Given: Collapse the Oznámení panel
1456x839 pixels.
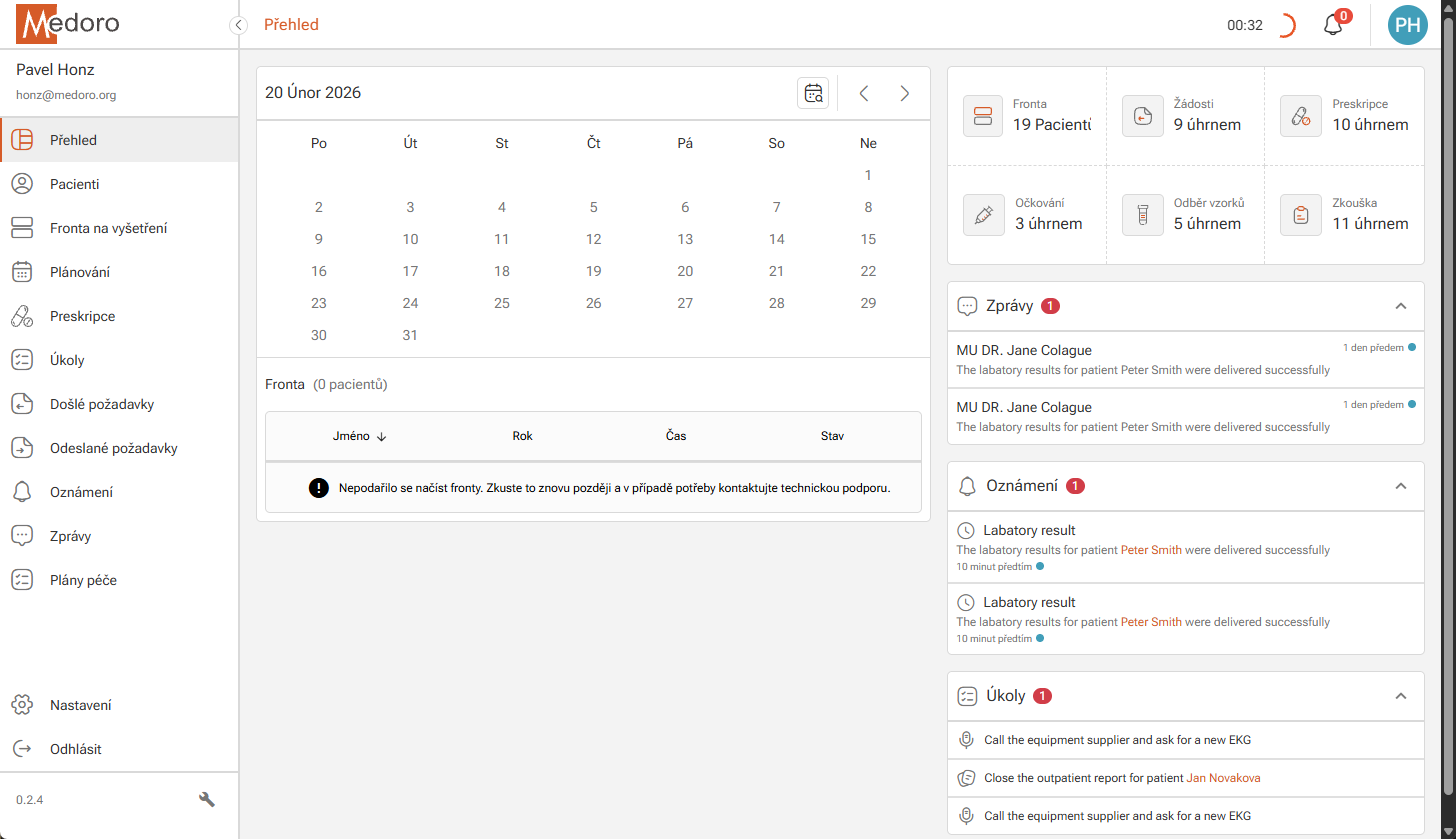Looking at the screenshot, I should [x=1400, y=486].
